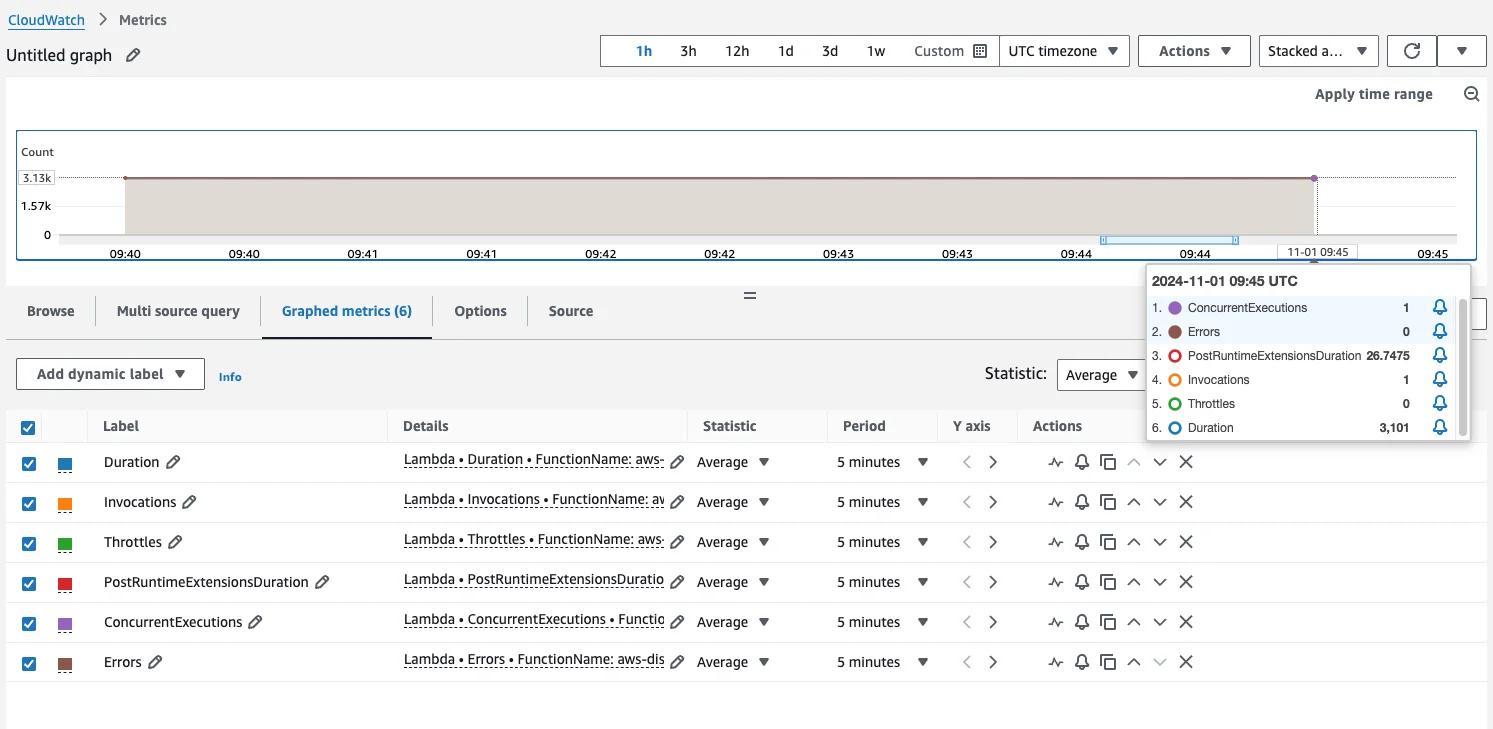The height and width of the screenshot is (729, 1493).
Task: Uncheck the Throttles metric row
Action: pyautogui.click(x=28, y=541)
